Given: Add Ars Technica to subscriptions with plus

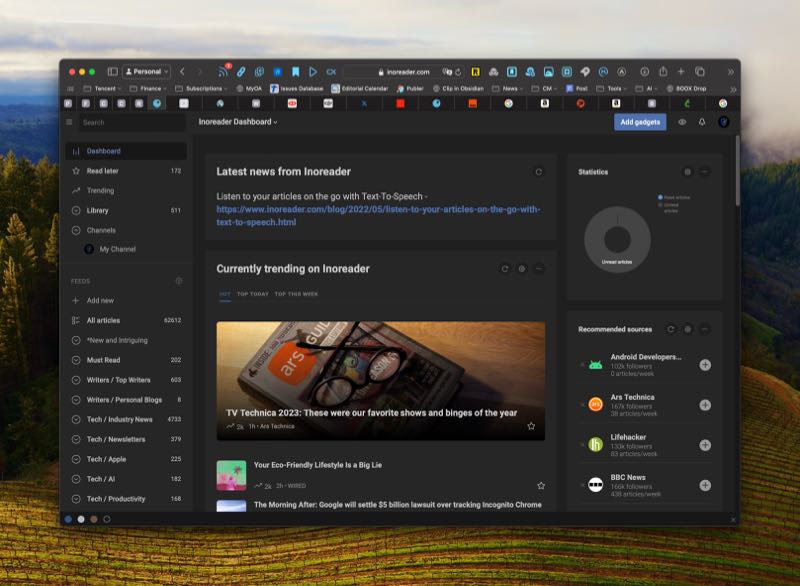Looking at the screenshot, I should click(x=705, y=404).
